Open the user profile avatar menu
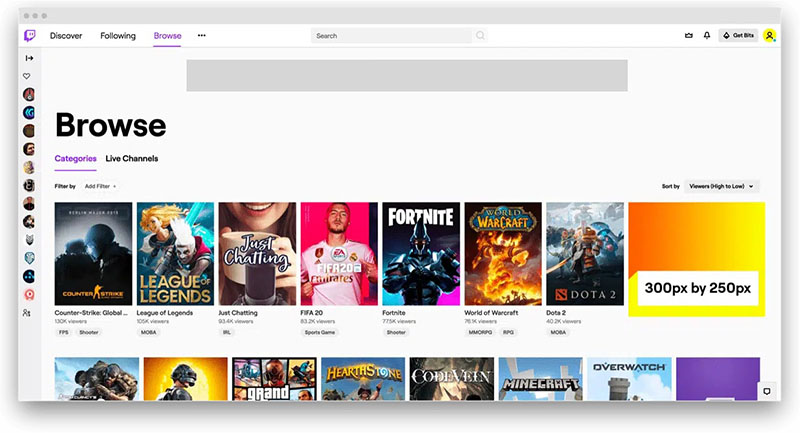The height and width of the screenshot is (433, 800). tap(769, 36)
